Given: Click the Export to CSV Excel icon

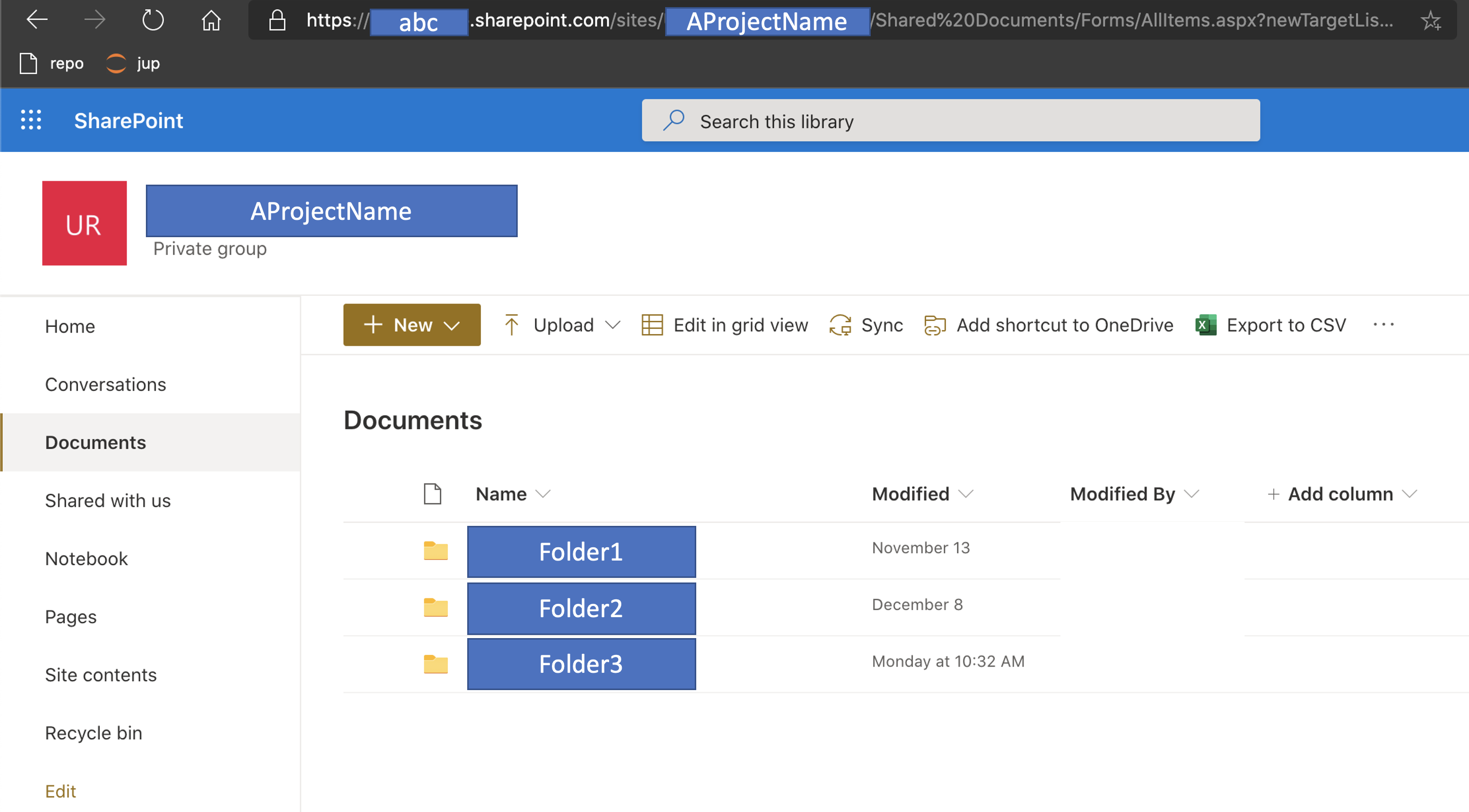Looking at the screenshot, I should pos(1205,325).
